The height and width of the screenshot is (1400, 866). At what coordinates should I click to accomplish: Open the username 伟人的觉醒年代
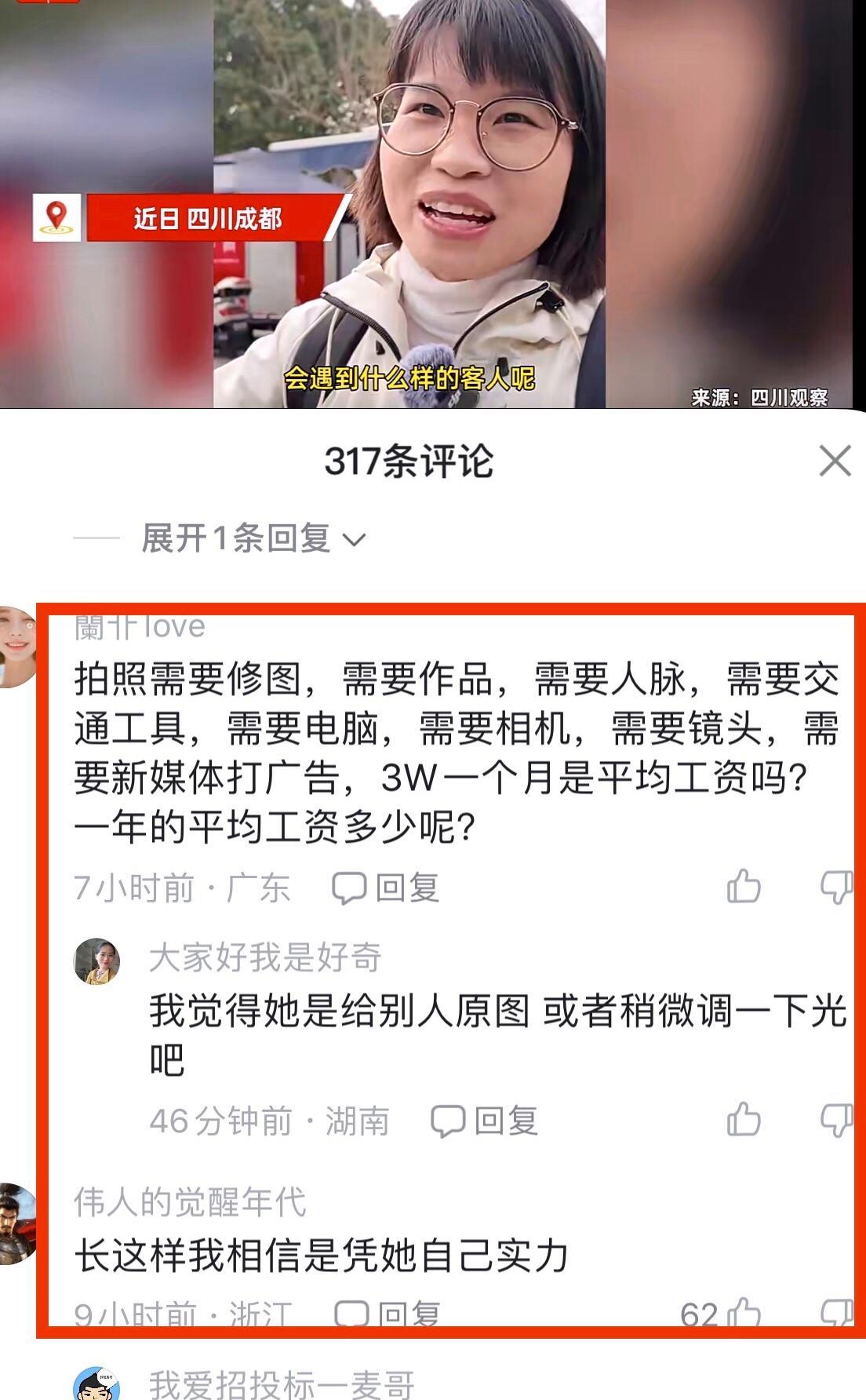pos(190,1201)
